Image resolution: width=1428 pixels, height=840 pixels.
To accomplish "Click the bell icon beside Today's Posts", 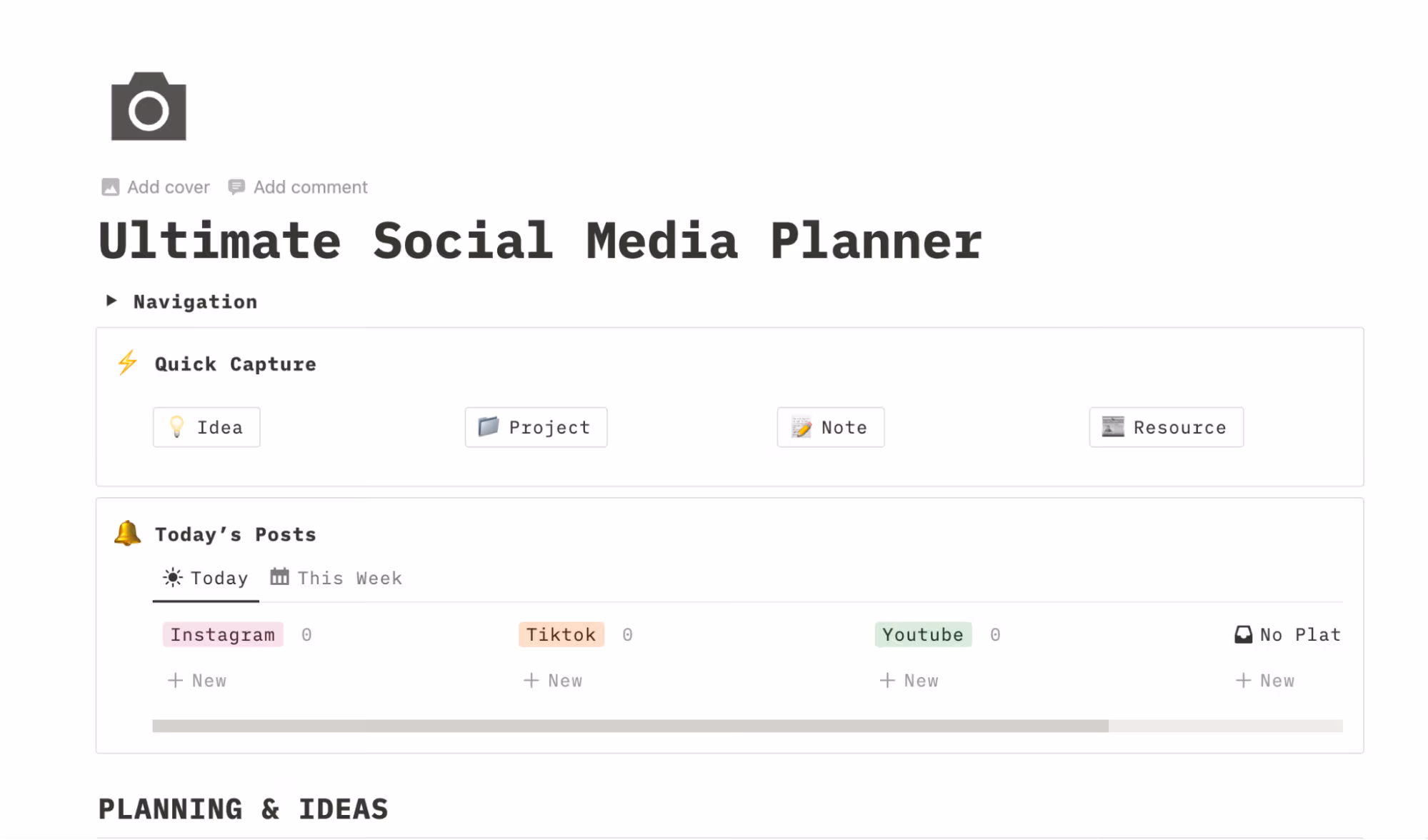I will (x=127, y=533).
